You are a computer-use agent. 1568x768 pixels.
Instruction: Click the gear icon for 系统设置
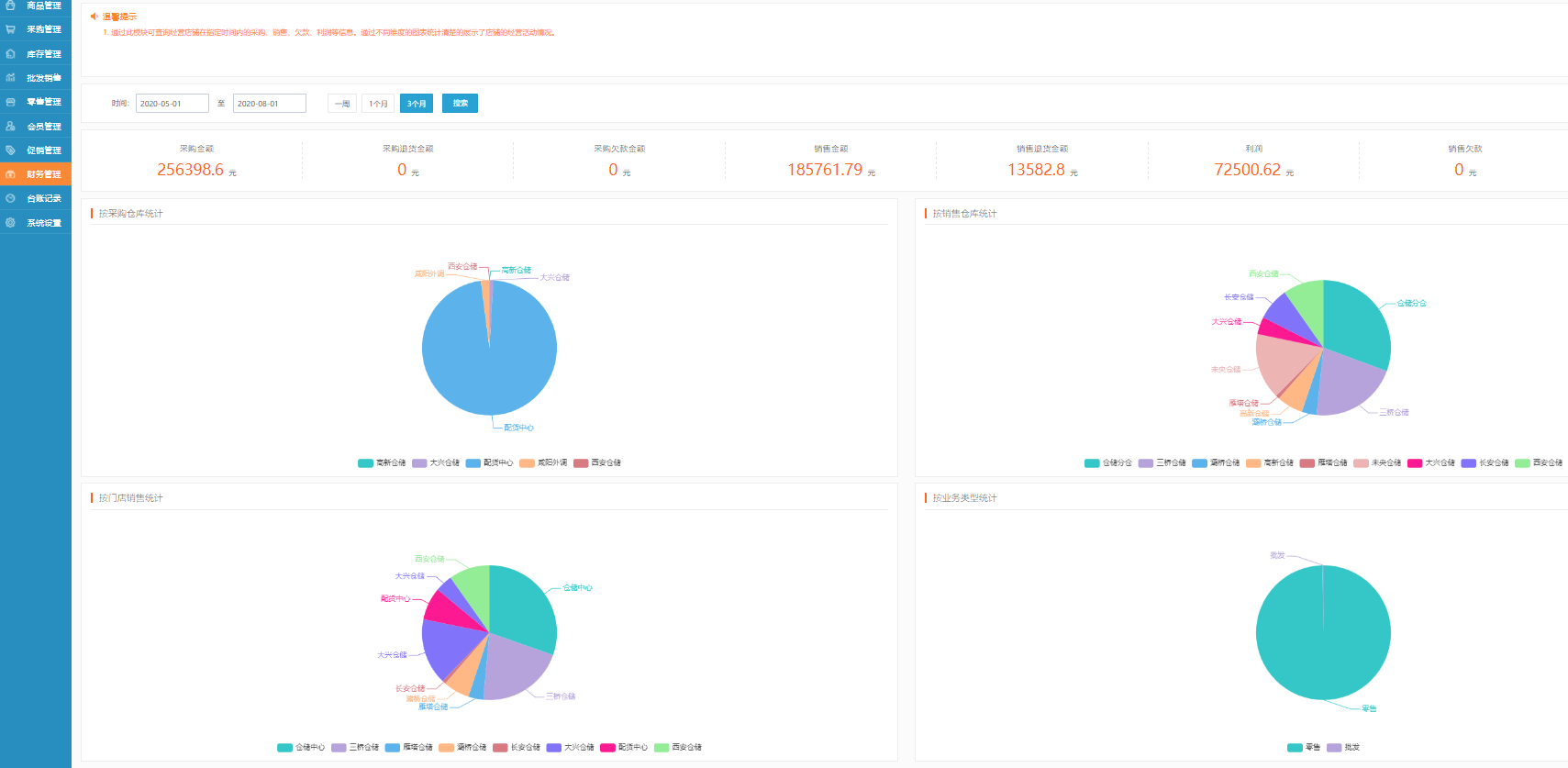(10, 223)
